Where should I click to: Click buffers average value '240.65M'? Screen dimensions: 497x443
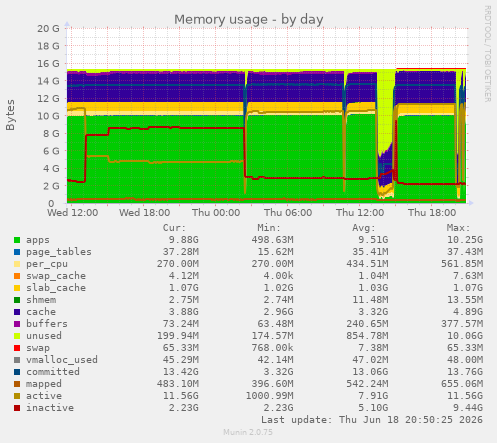[367, 324]
